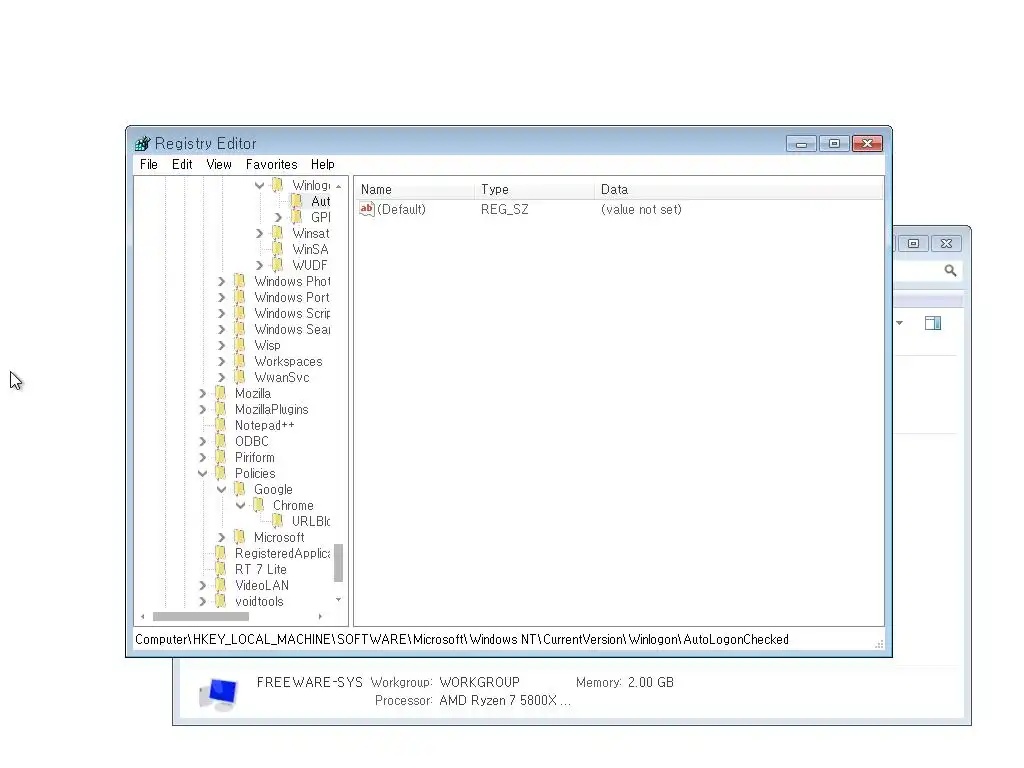The height and width of the screenshot is (768, 1024).
Task: Open the View menu
Action: click(x=219, y=165)
